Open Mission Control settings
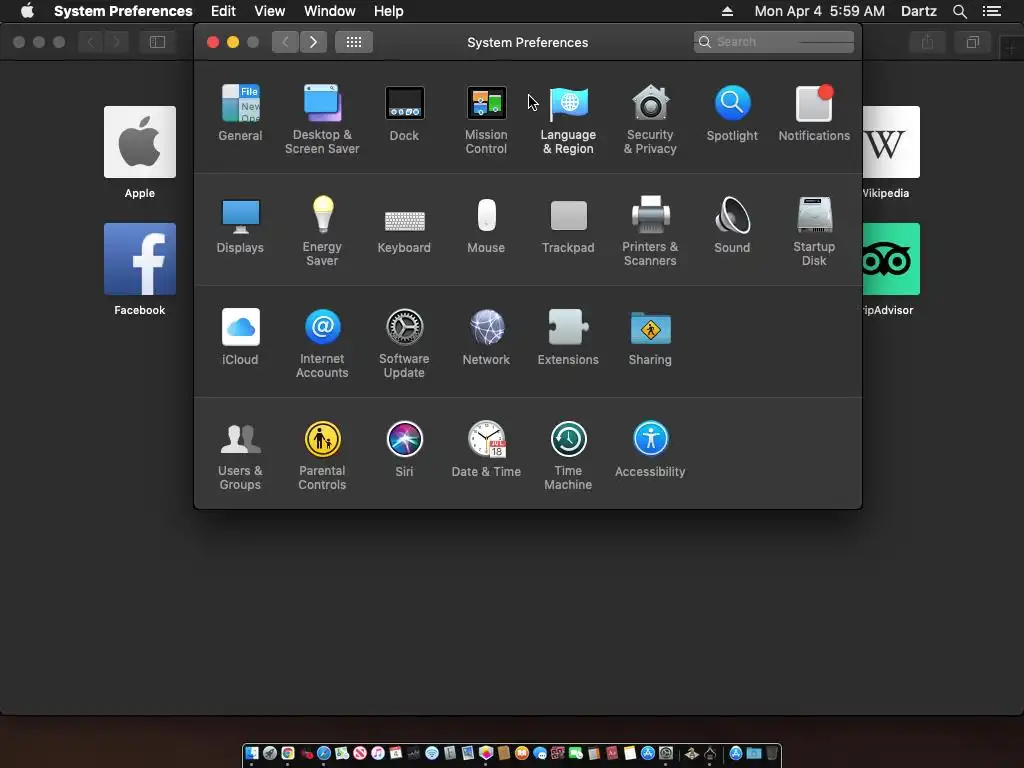Image resolution: width=1024 pixels, height=768 pixels. (x=486, y=119)
